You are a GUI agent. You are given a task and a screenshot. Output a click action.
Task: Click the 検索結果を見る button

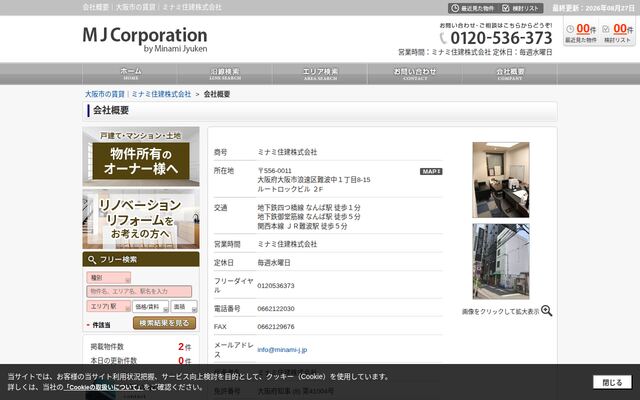pyautogui.click(x=164, y=323)
